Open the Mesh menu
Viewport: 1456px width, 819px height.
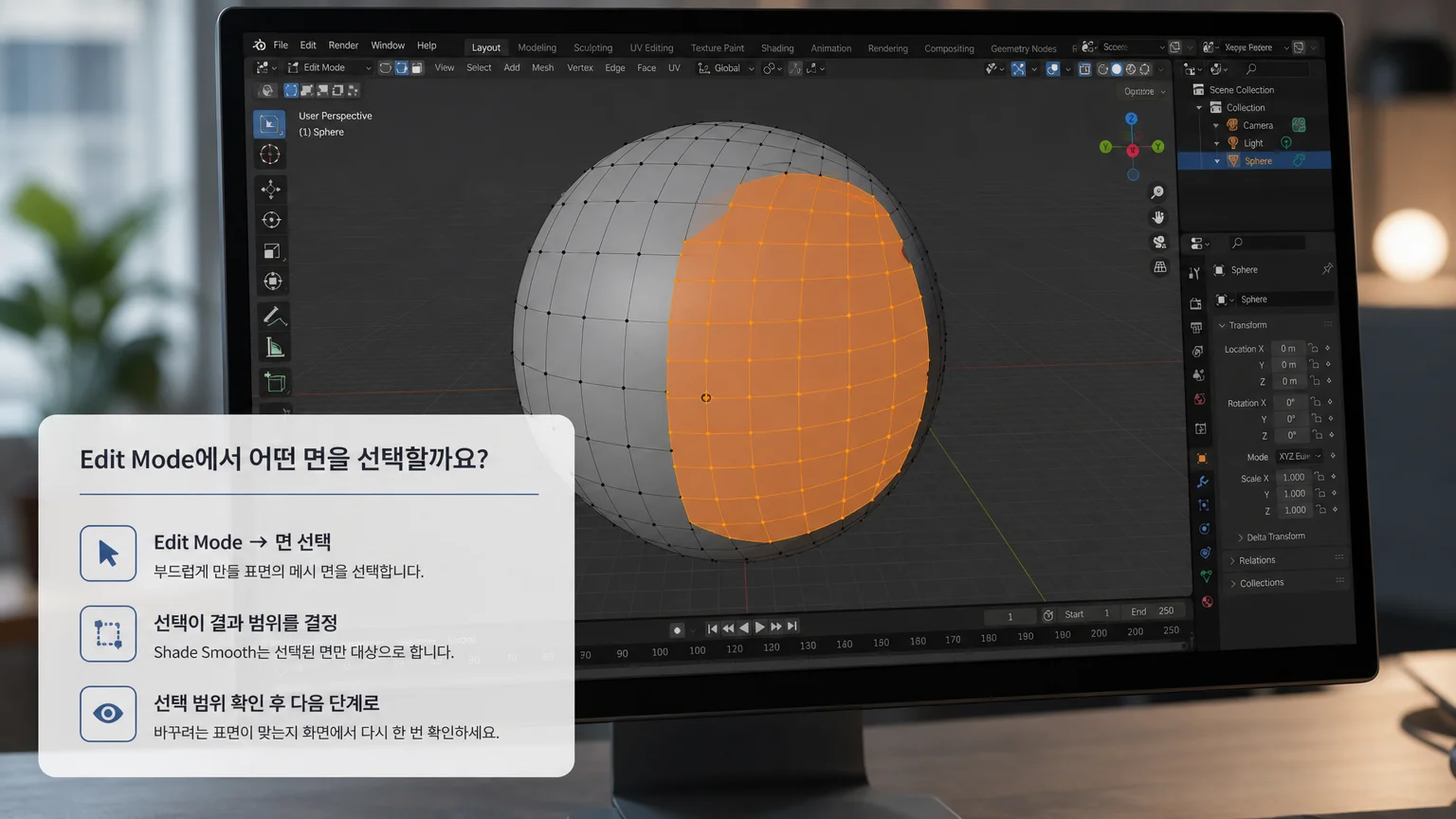(x=543, y=68)
